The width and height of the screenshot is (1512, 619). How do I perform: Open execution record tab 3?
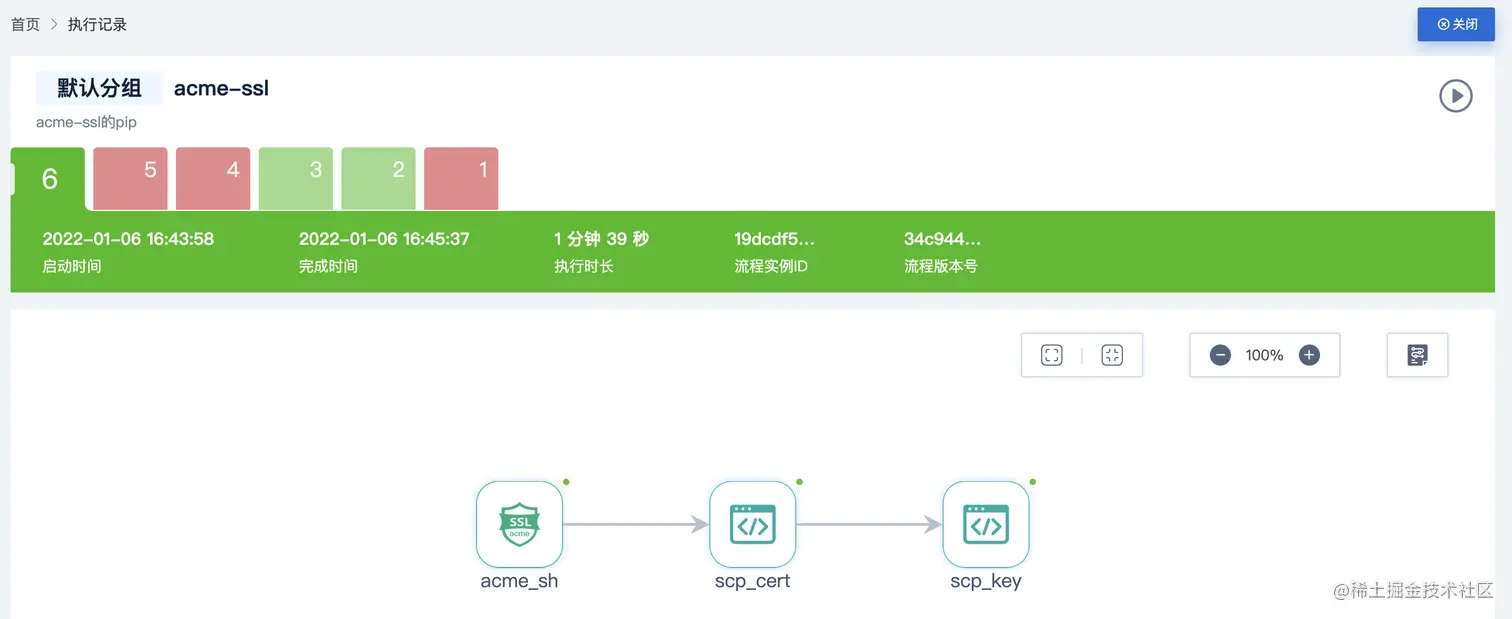(x=296, y=179)
